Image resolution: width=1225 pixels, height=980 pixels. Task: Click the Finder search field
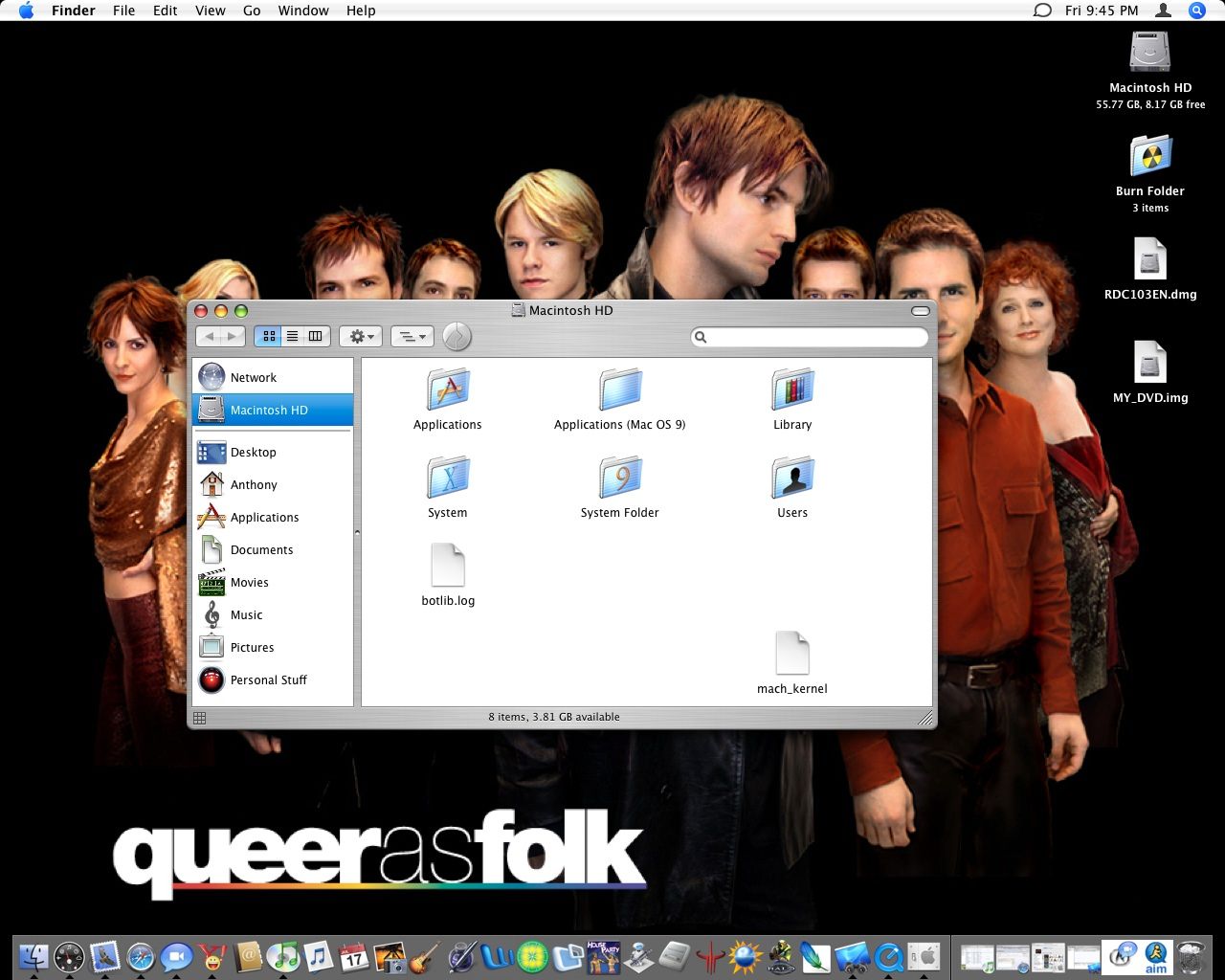coord(810,337)
